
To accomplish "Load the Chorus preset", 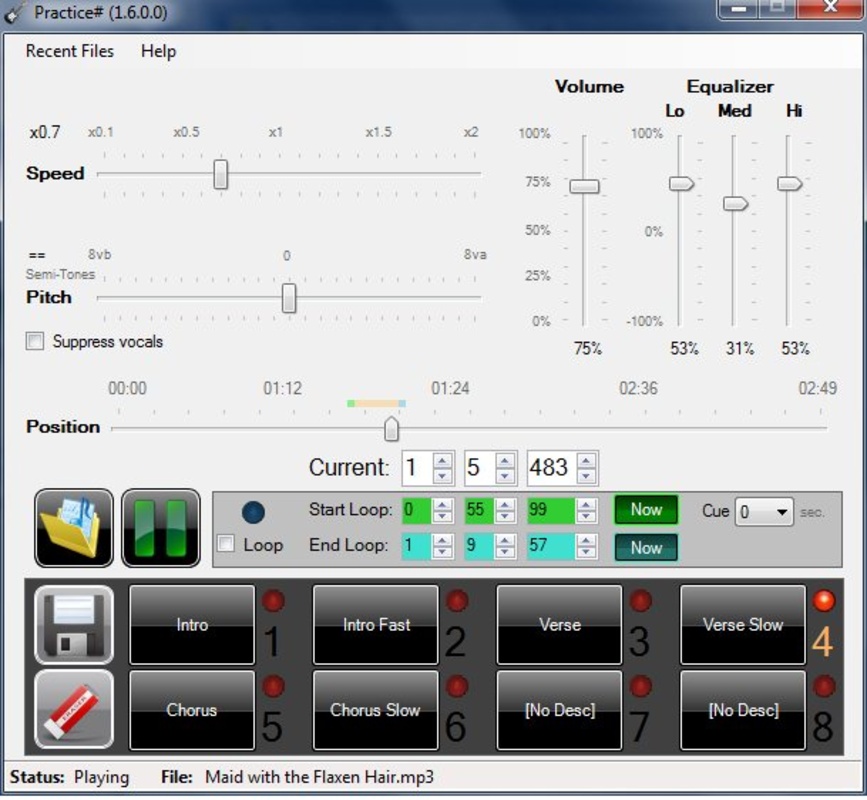I will pos(192,710).
